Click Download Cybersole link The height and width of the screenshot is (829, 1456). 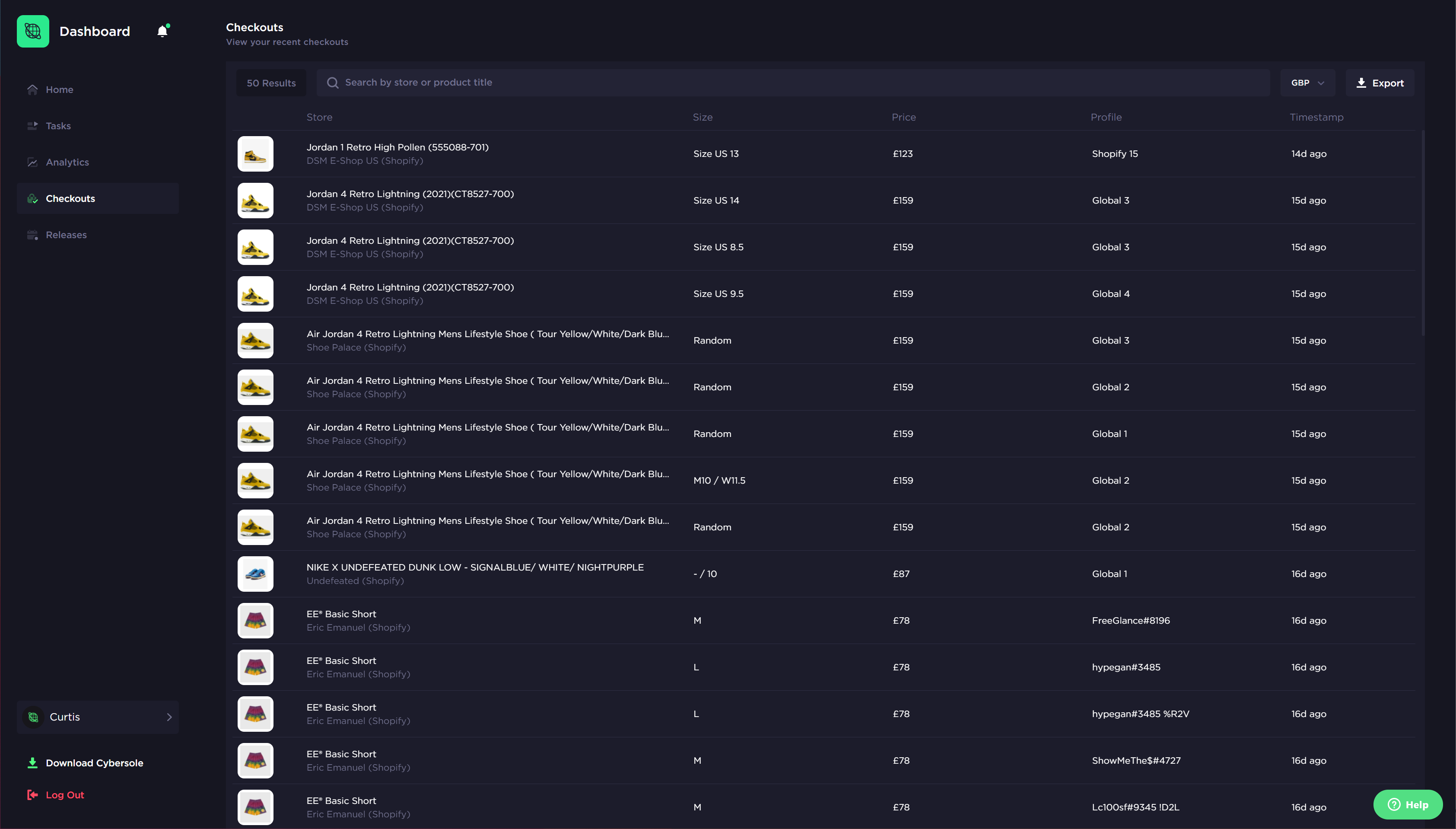[86, 763]
